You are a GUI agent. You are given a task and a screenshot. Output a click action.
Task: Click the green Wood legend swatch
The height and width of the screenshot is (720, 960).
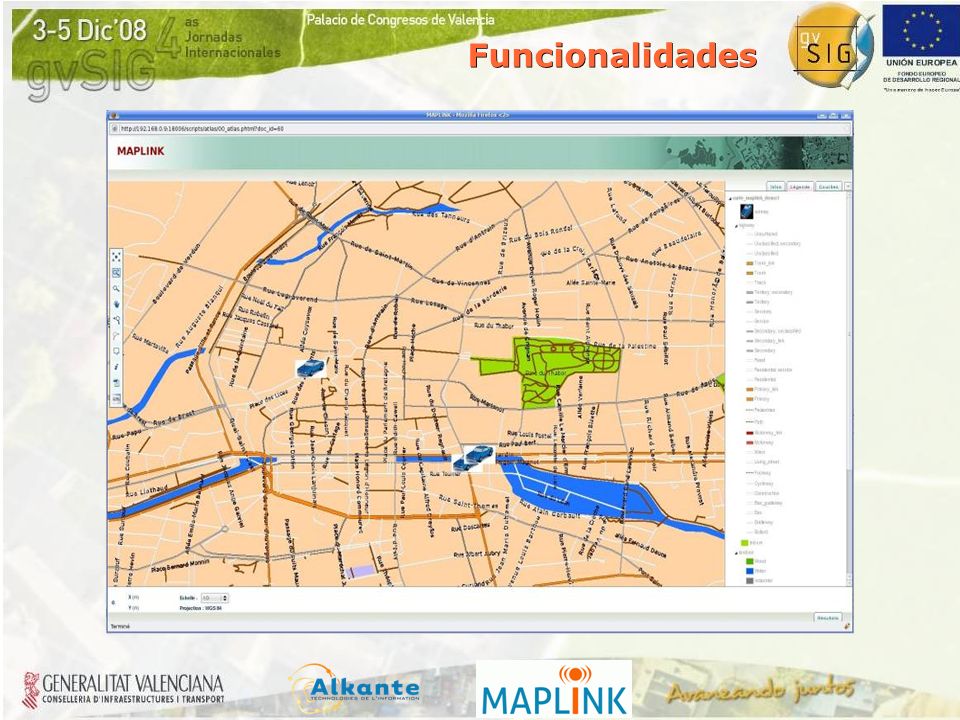tap(749, 561)
